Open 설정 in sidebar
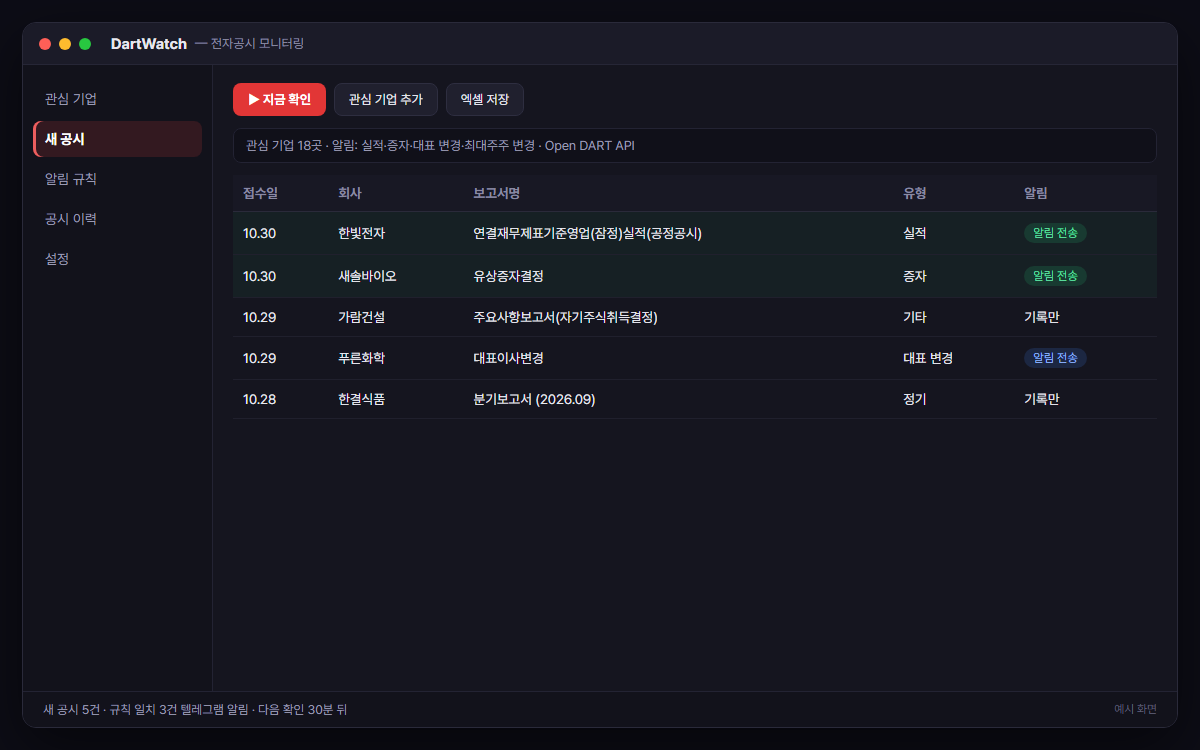This screenshot has width=1200, height=750. coord(118,259)
